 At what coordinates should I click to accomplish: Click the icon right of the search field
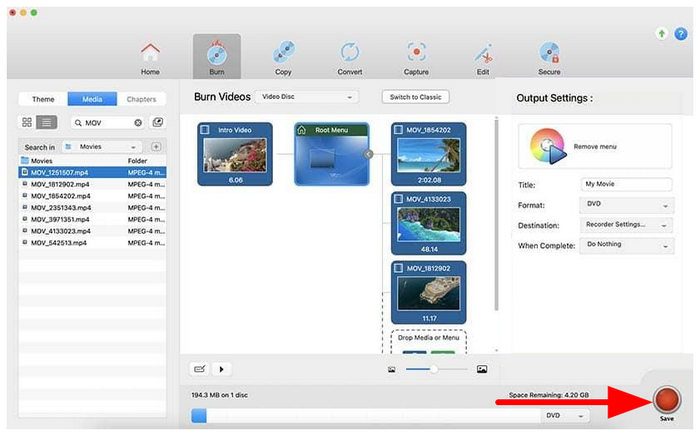point(158,122)
